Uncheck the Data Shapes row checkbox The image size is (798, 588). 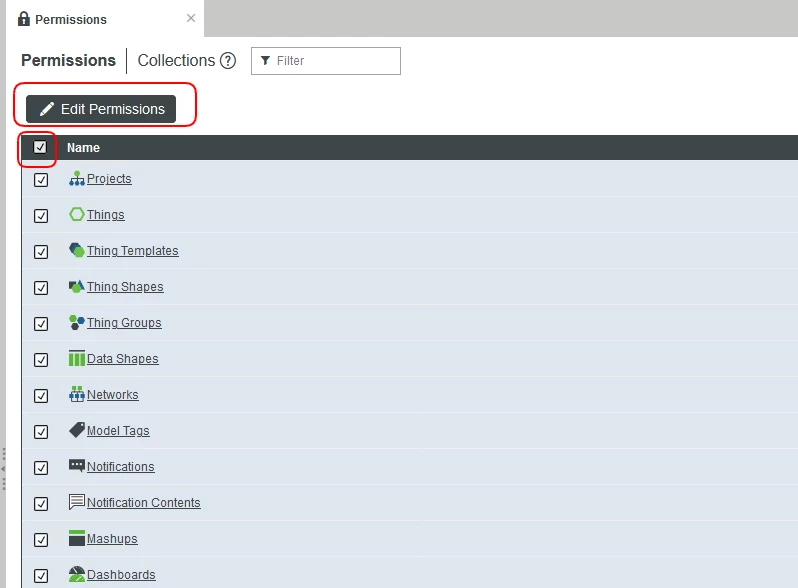[x=41, y=360]
